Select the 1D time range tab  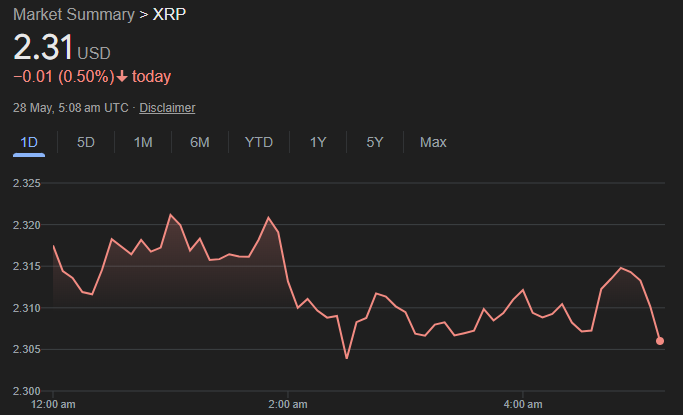[x=29, y=142]
